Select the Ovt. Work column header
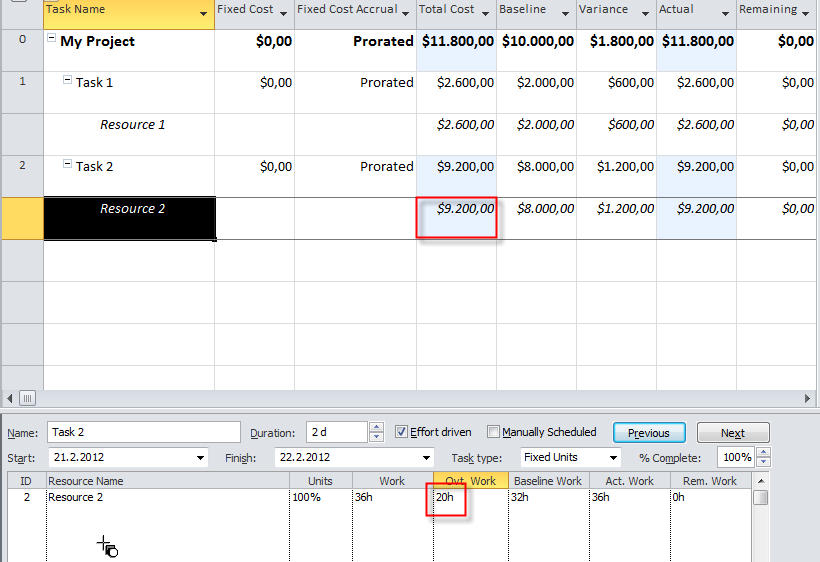Viewport: 820px width, 562px height. click(x=470, y=481)
